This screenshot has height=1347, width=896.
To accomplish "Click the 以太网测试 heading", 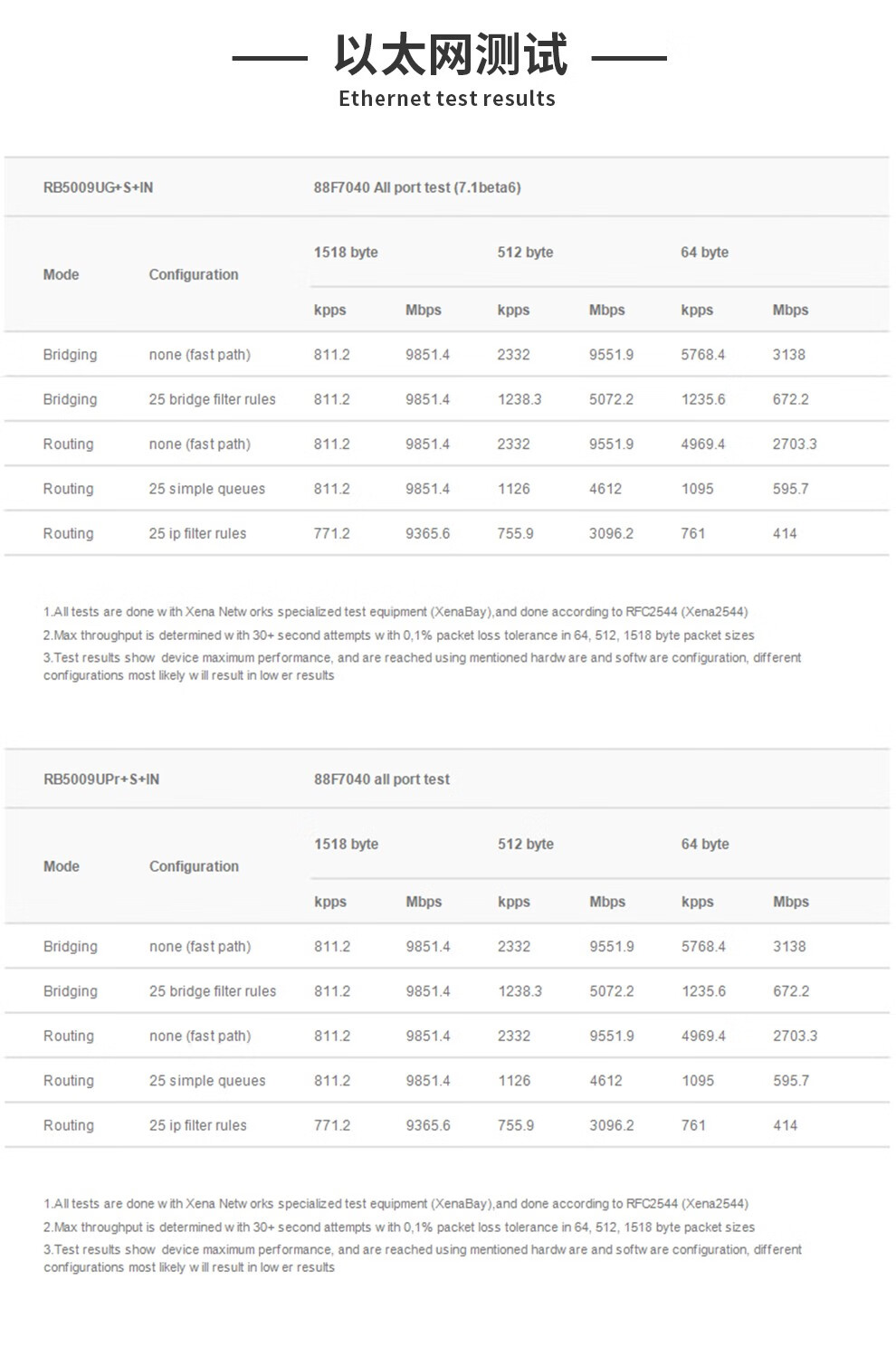I will click(x=450, y=54).
